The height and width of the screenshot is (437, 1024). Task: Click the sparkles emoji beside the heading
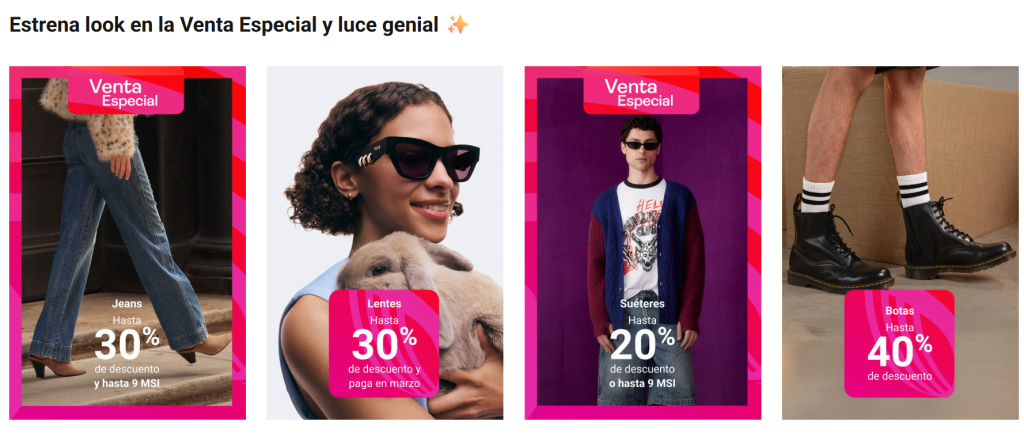[458, 25]
